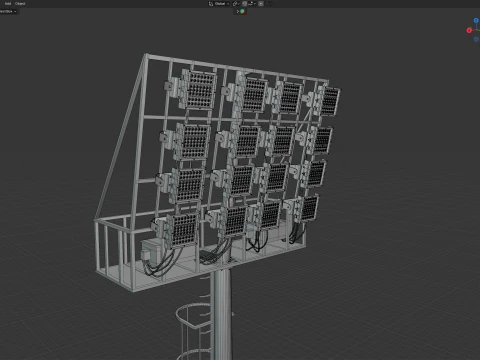
Task: Open the Global transform orientation dropdown
Action: point(219,4)
